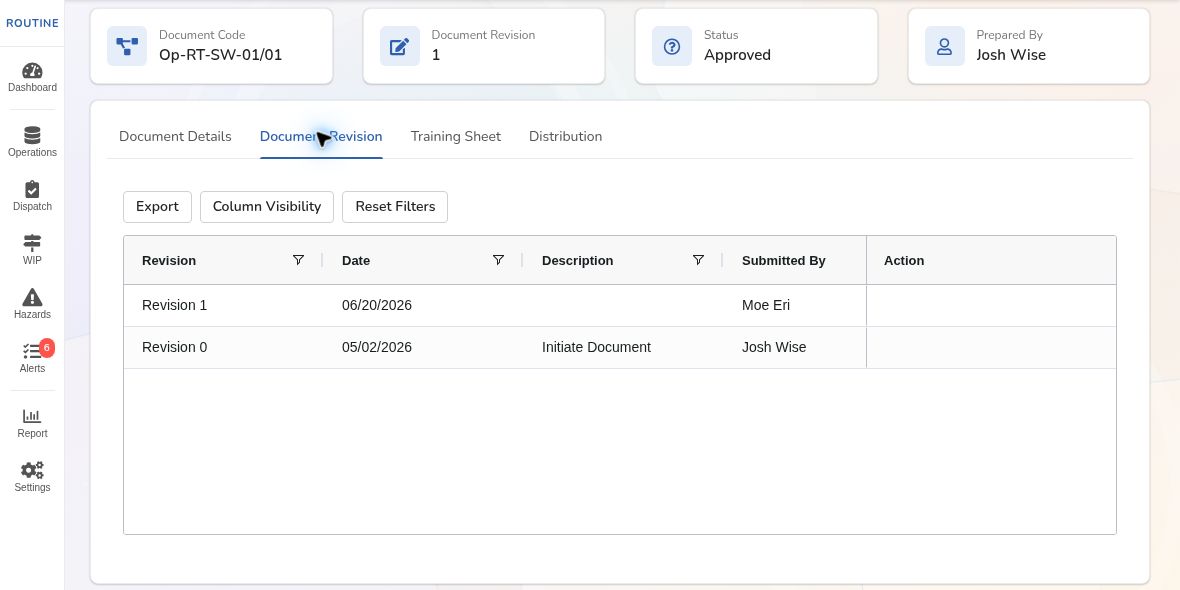
Task: Open filter on Date column
Action: [x=498, y=260]
